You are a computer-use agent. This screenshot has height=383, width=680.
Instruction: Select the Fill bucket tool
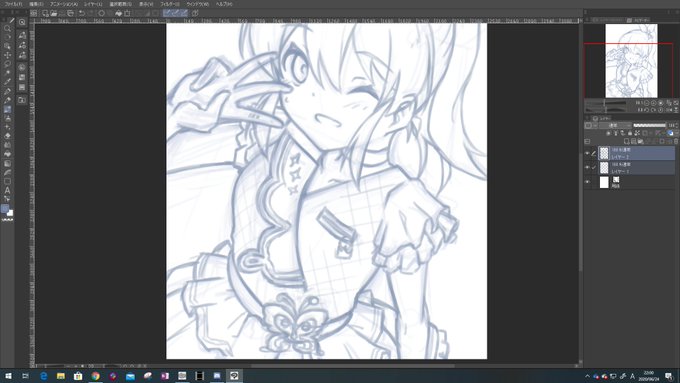7,154
